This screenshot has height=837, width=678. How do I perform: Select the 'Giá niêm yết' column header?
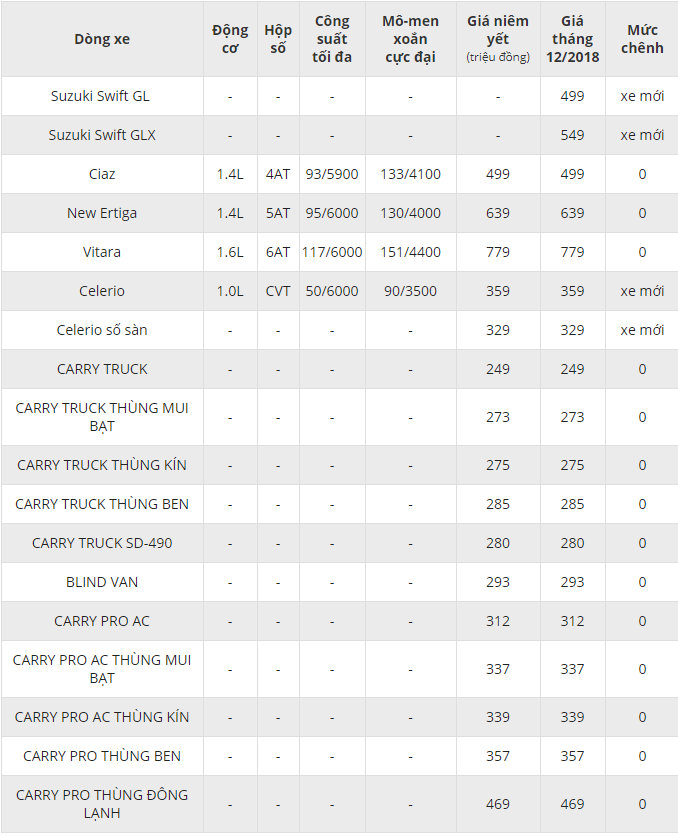(x=498, y=39)
